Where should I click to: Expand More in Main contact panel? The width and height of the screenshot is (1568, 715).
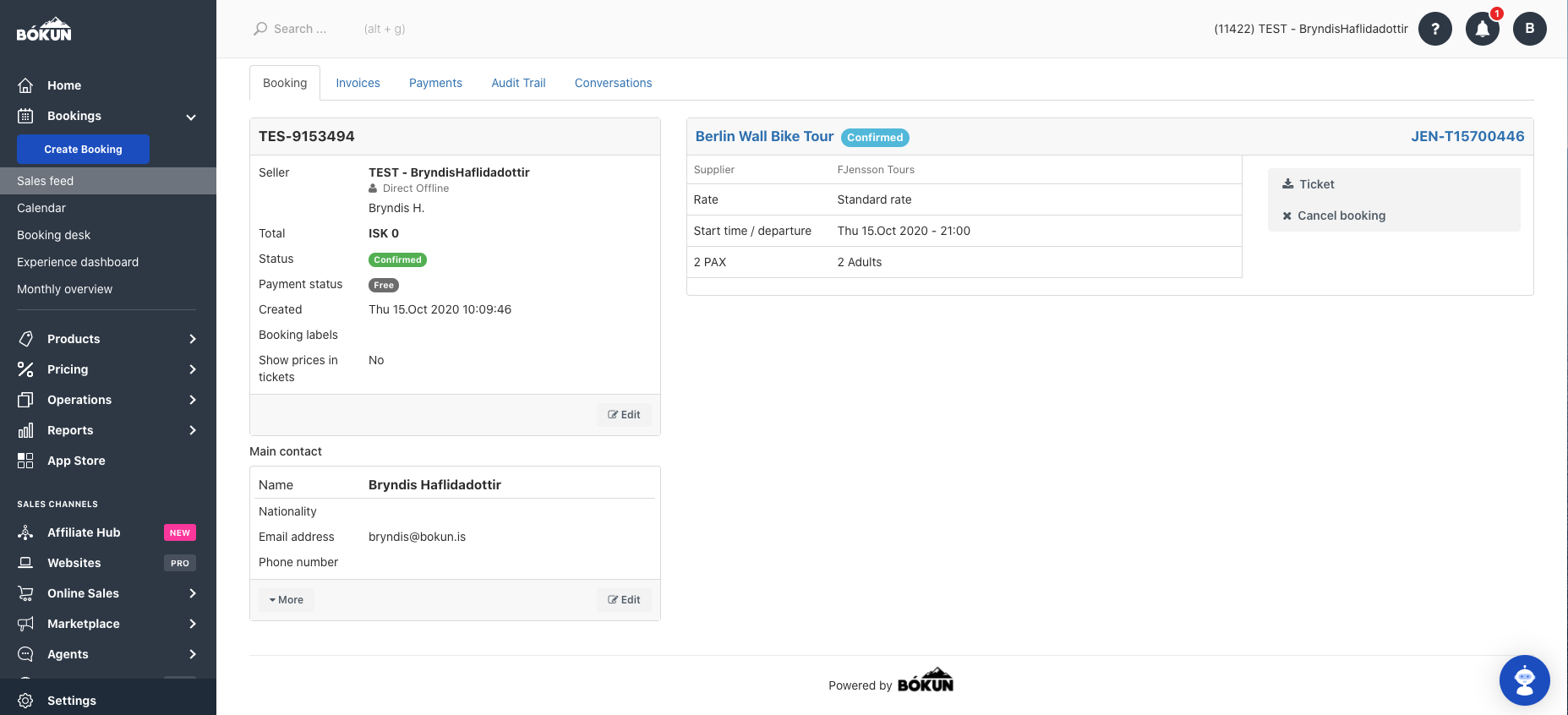287,600
